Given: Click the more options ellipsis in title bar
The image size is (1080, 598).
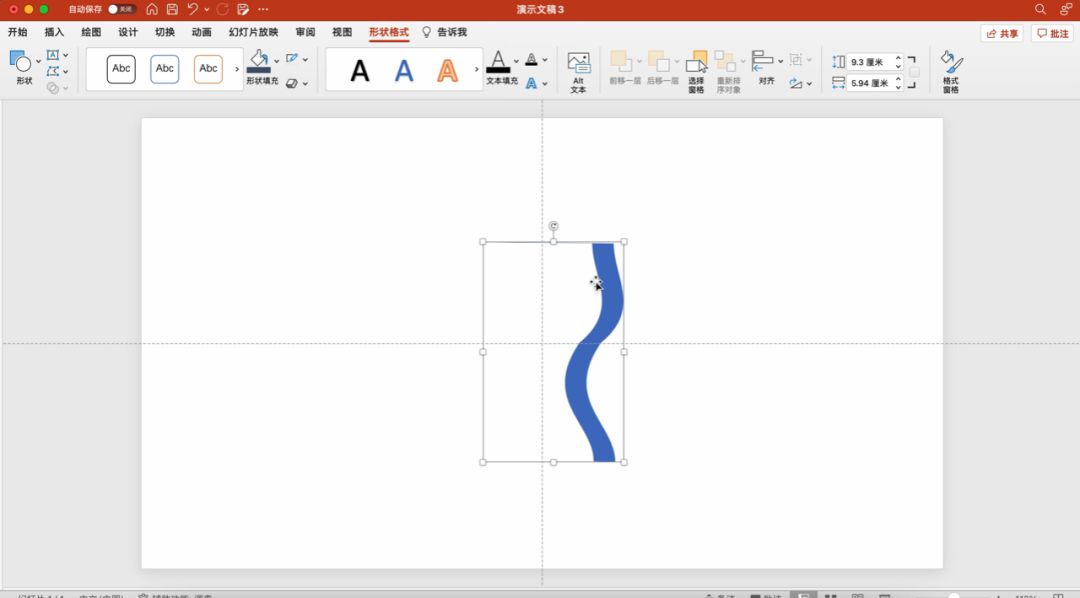Looking at the screenshot, I should (263, 9).
